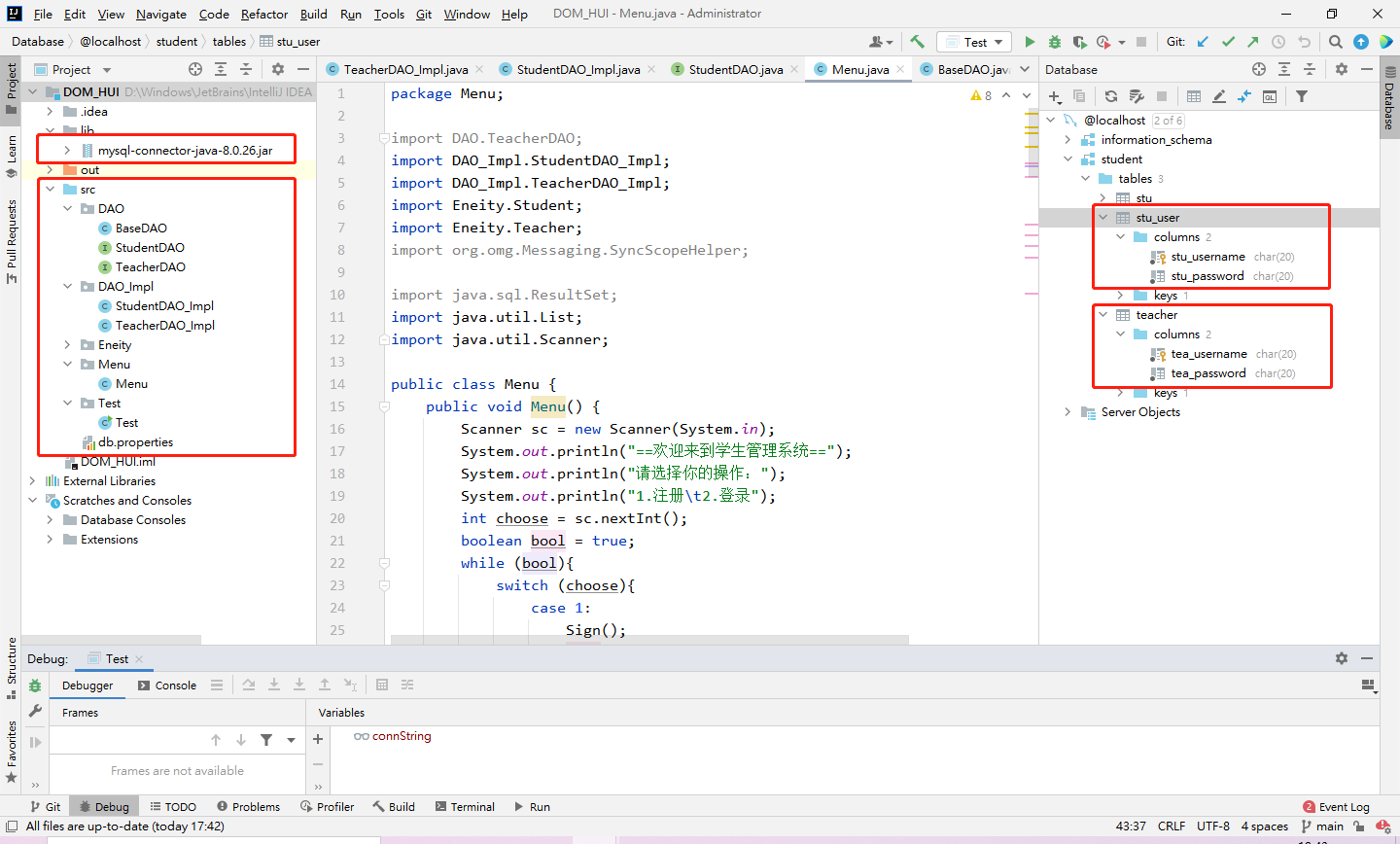Commit changes via the green checkmark Git icon
The width and height of the screenshot is (1400, 844).
[x=1228, y=41]
